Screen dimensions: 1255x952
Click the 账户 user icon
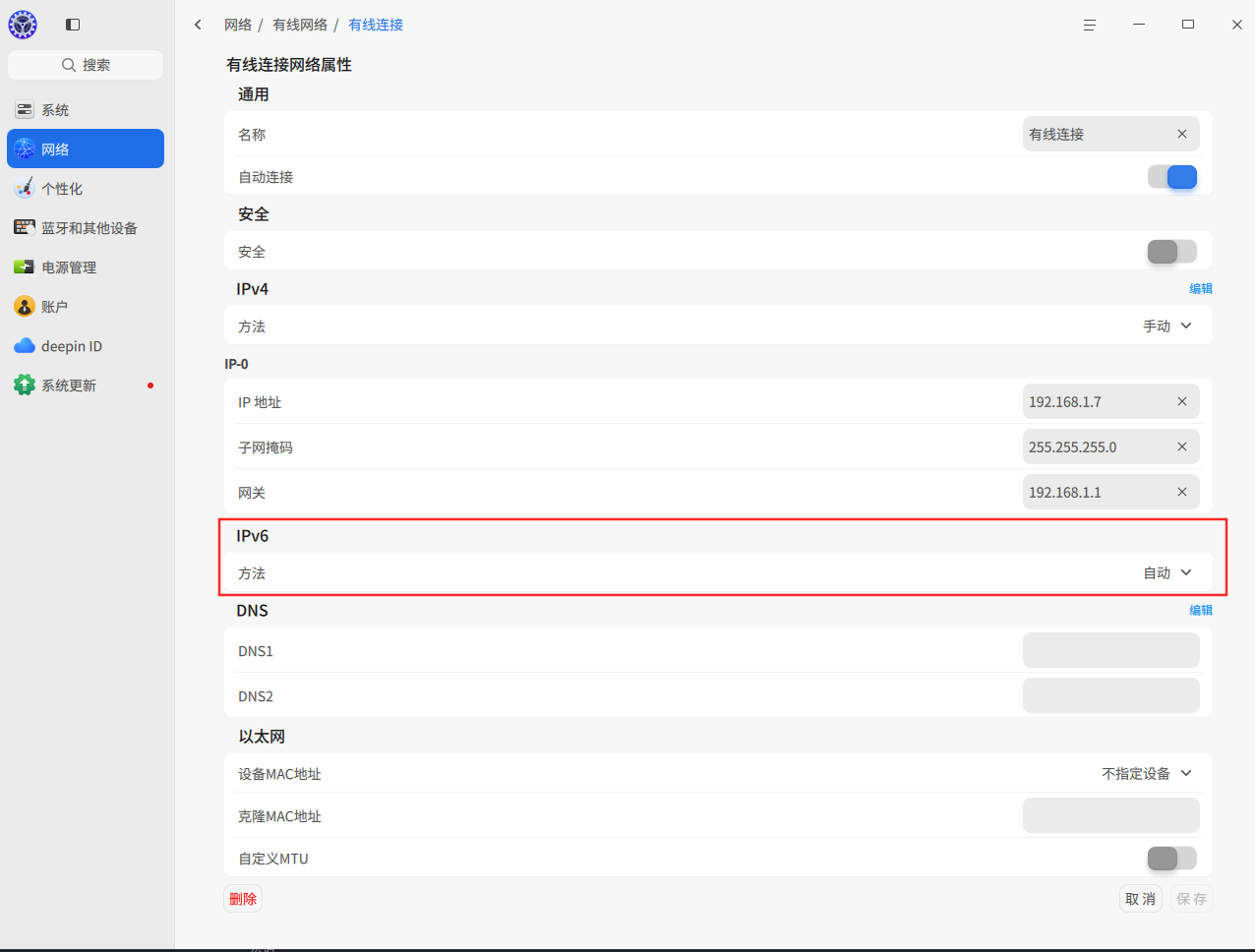[25, 307]
